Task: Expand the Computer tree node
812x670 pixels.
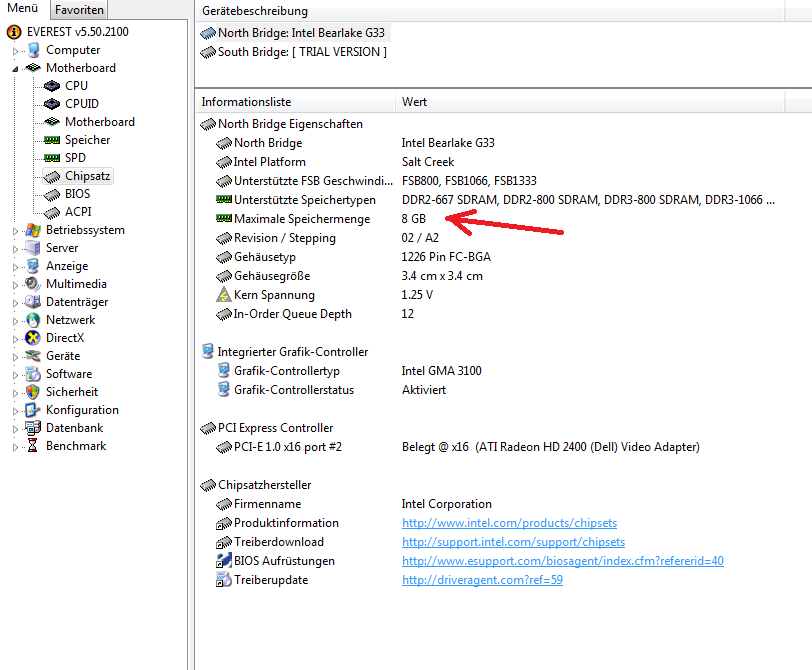Action: pyautogui.click(x=15, y=51)
